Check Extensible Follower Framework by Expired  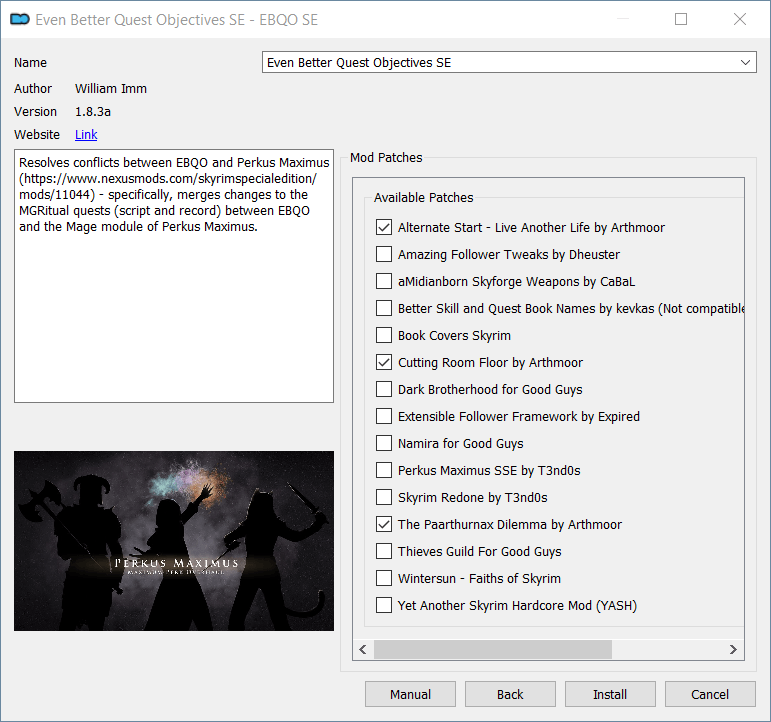[x=384, y=417]
